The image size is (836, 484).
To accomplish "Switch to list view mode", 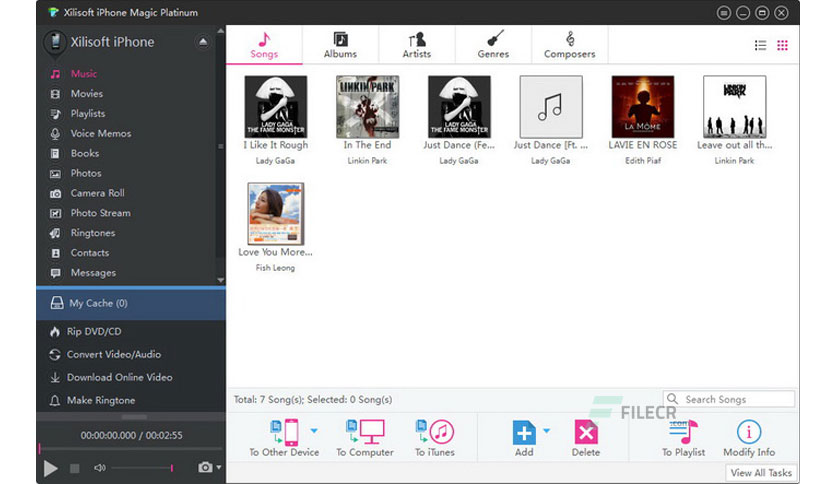I will (760, 45).
